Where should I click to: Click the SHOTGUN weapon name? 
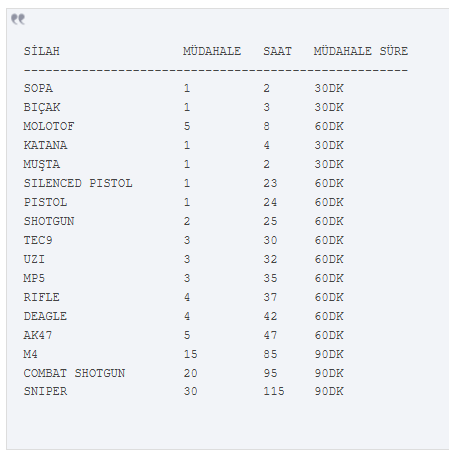(49, 221)
